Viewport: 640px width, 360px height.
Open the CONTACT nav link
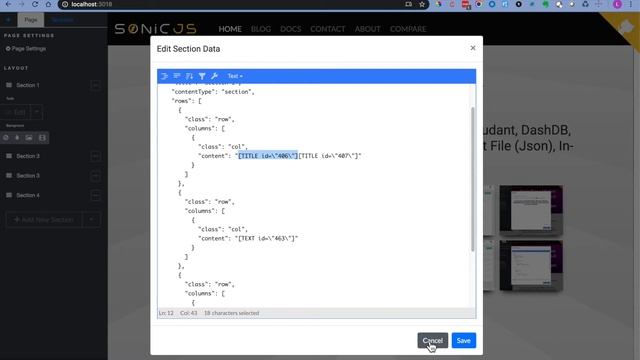tap(328, 29)
